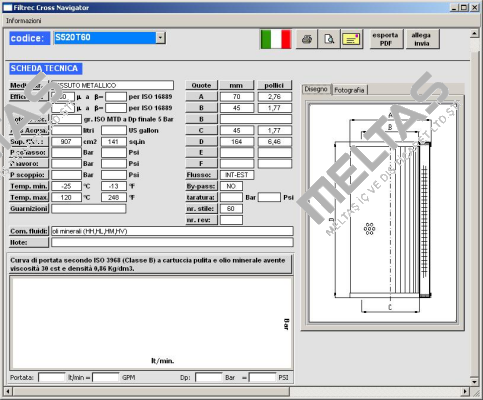The image size is (483, 400).
Task: Click the yellow mail envelope icon
Action: tap(351, 39)
